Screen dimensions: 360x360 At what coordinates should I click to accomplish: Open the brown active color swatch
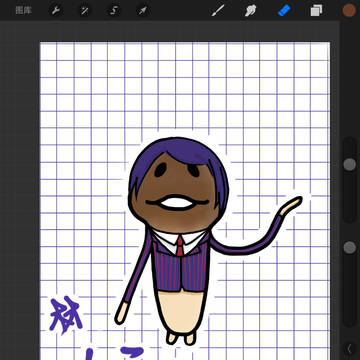pyautogui.click(x=349, y=10)
